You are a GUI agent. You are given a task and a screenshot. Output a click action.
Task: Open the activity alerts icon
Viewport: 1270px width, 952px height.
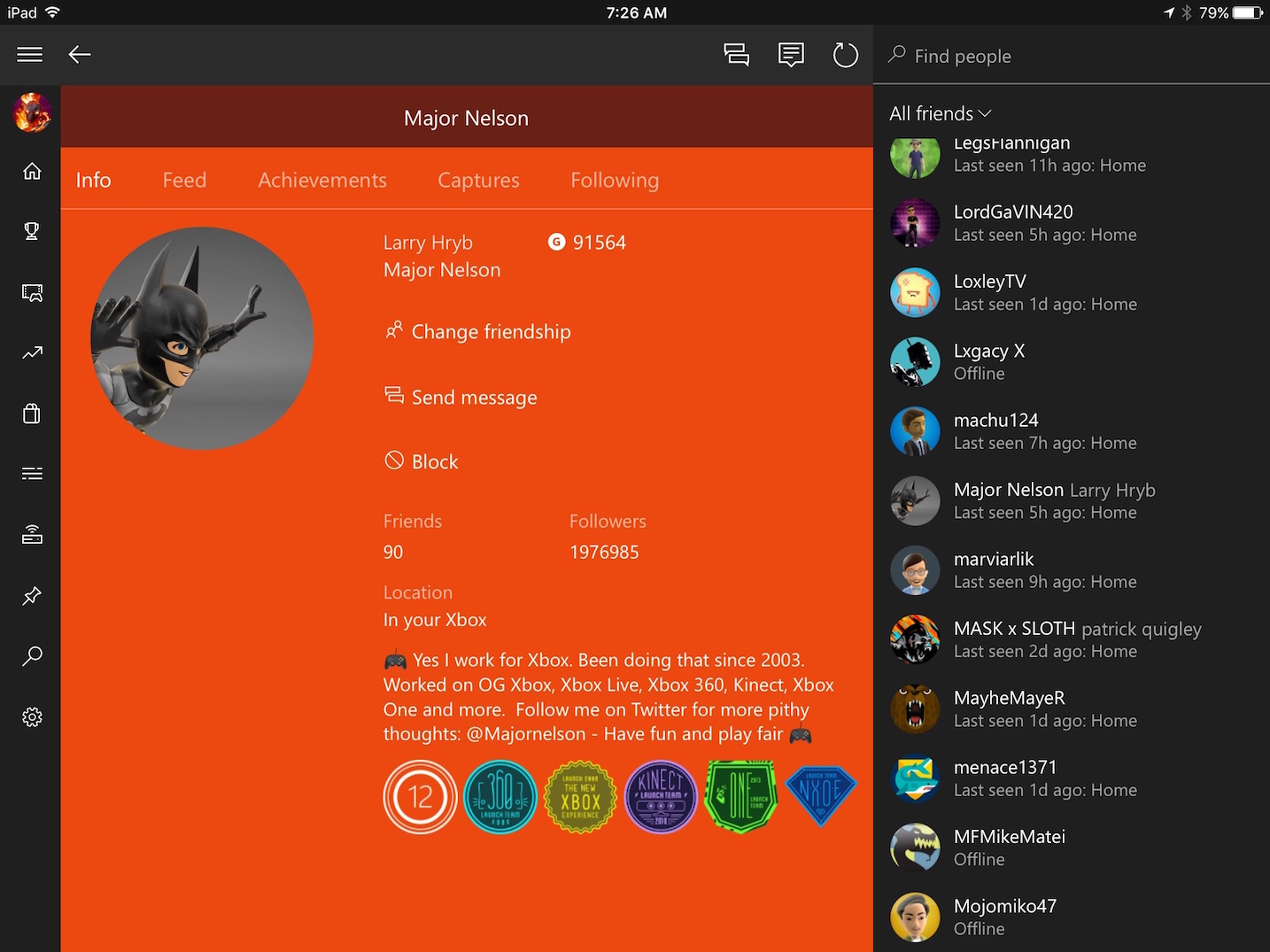click(x=791, y=55)
